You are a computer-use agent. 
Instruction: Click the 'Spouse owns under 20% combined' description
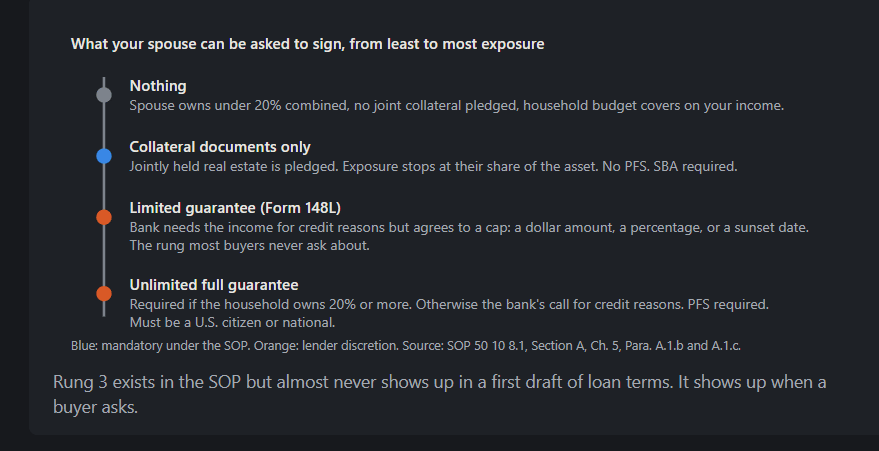point(456,105)
